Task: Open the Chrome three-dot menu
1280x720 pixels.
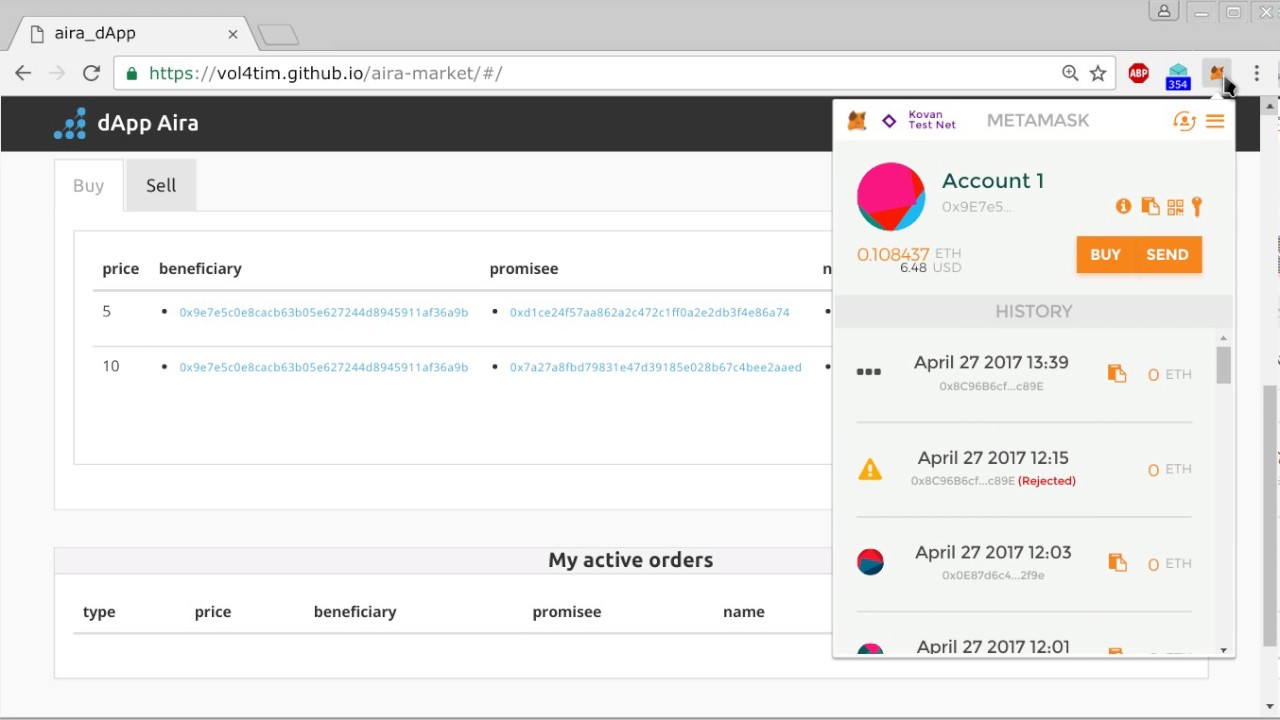Action: pos(1256,73)
